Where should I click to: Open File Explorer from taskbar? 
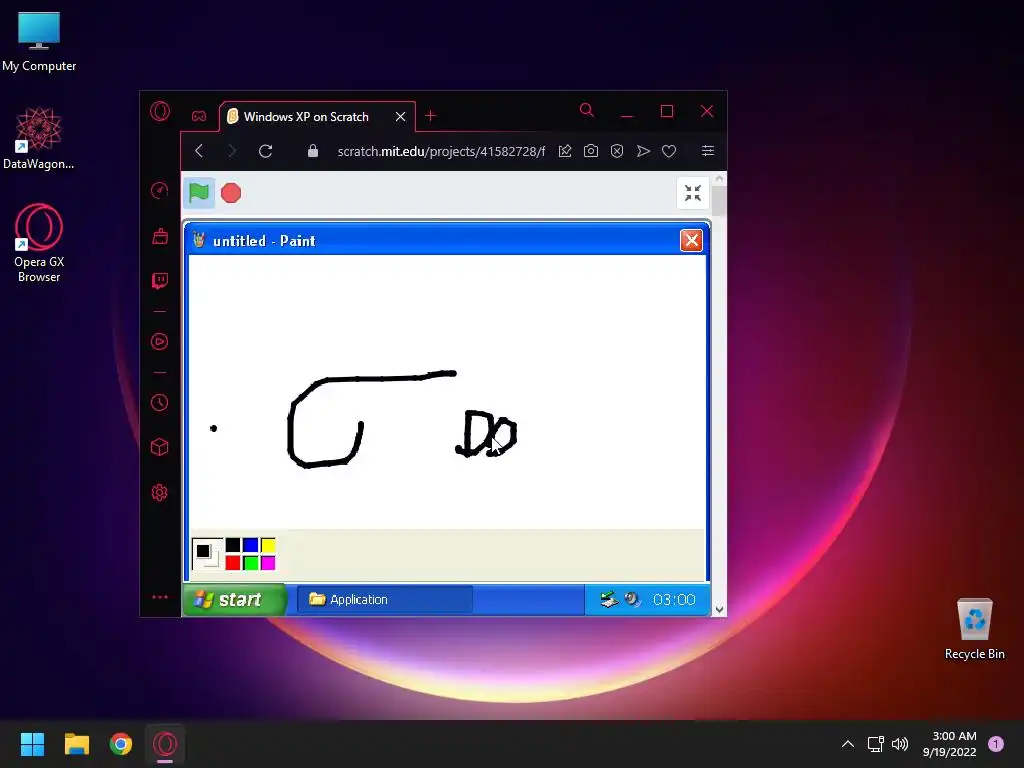pos(76,744)
